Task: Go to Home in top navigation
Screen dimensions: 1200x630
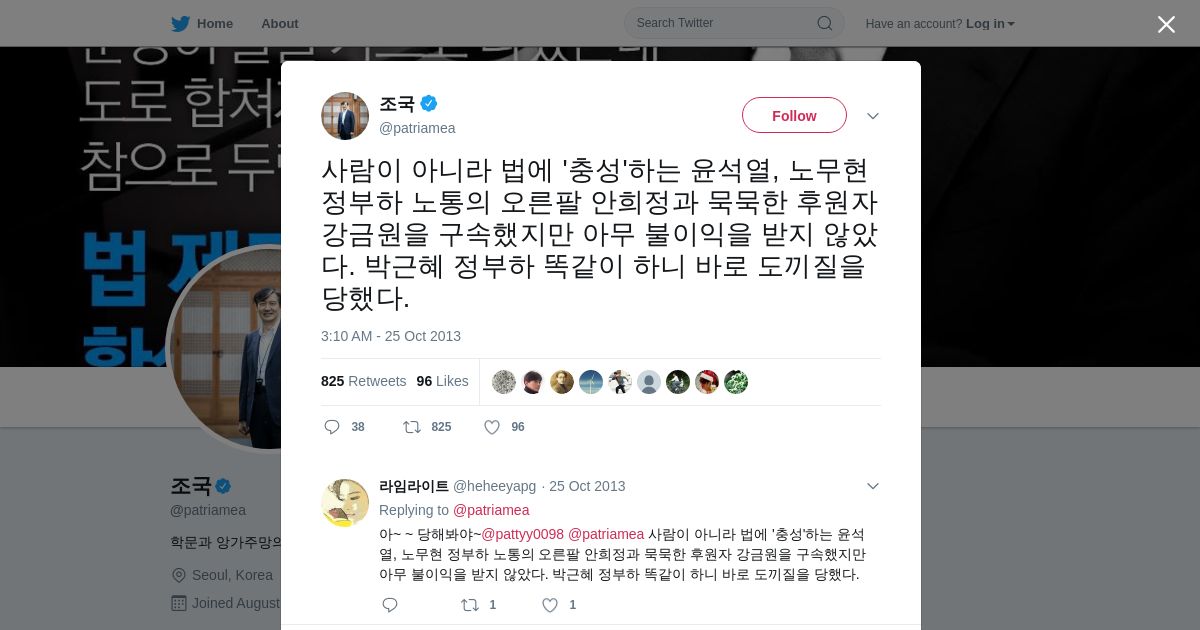Action: click(215, 23)
